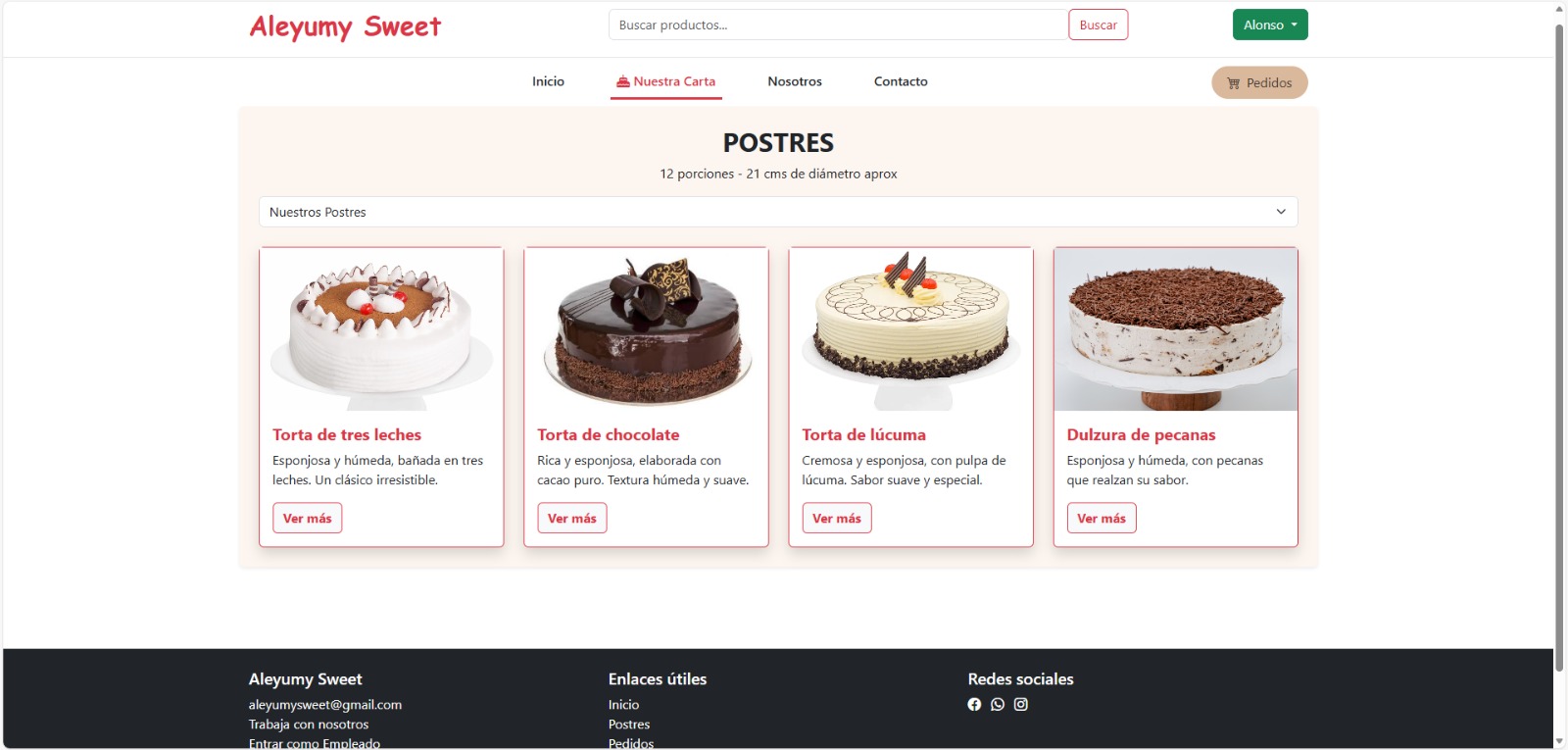Image resolution: width=1568 pixels, height=750 pixels.
Task: Open the Alonso user dropdown
Action: tap(1270, 25)
